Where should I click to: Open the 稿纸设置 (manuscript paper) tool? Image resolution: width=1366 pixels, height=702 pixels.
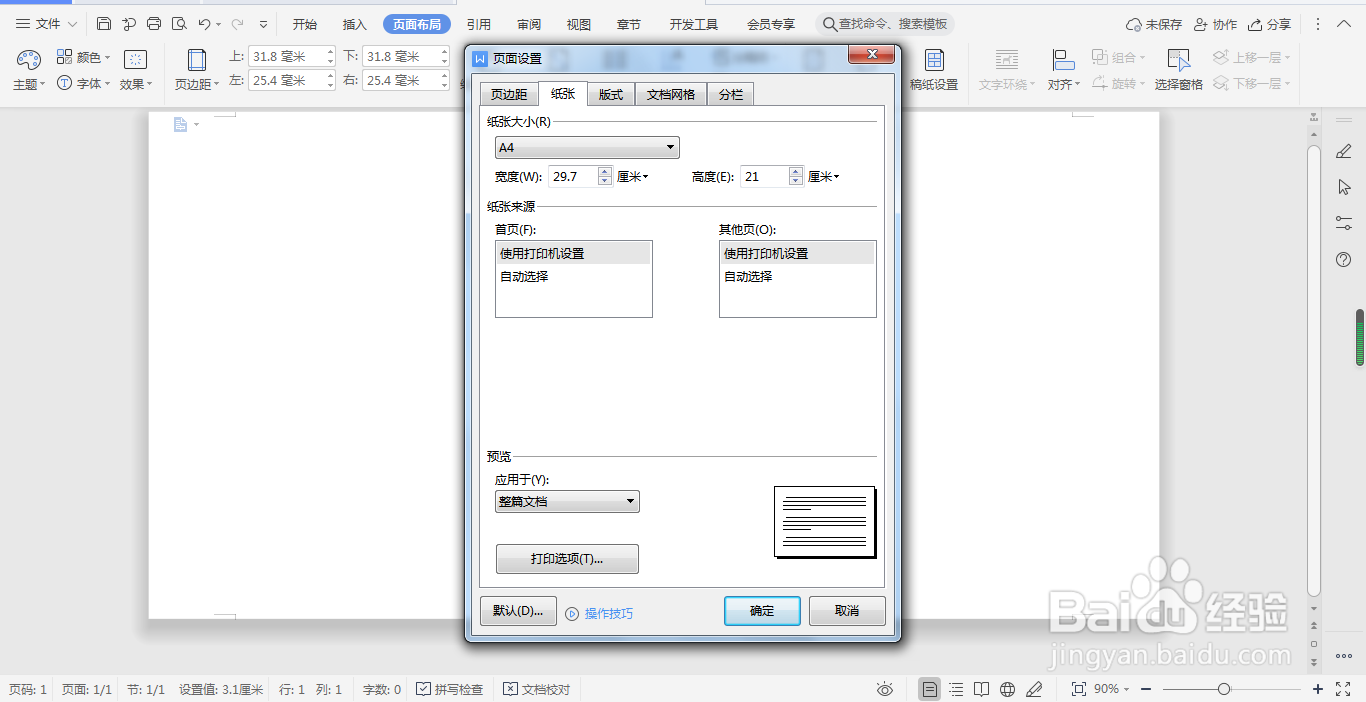934,70
